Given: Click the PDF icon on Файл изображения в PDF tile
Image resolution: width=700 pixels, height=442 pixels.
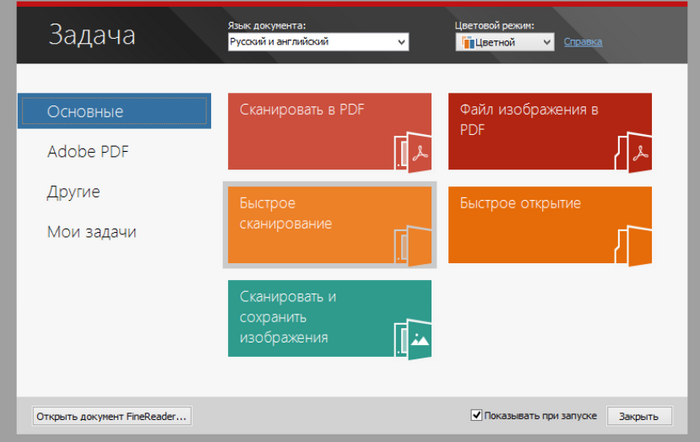Looking at the screenshot, I should coord(633,153).
